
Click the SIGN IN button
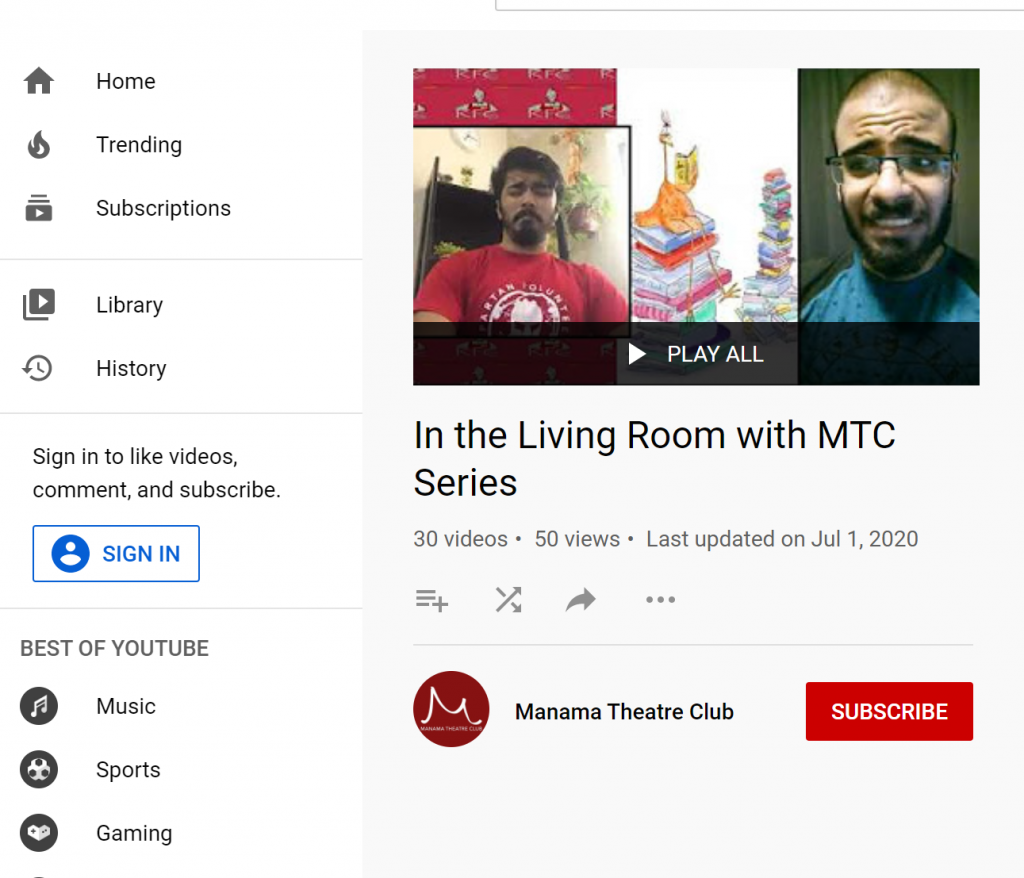[116, 554]
